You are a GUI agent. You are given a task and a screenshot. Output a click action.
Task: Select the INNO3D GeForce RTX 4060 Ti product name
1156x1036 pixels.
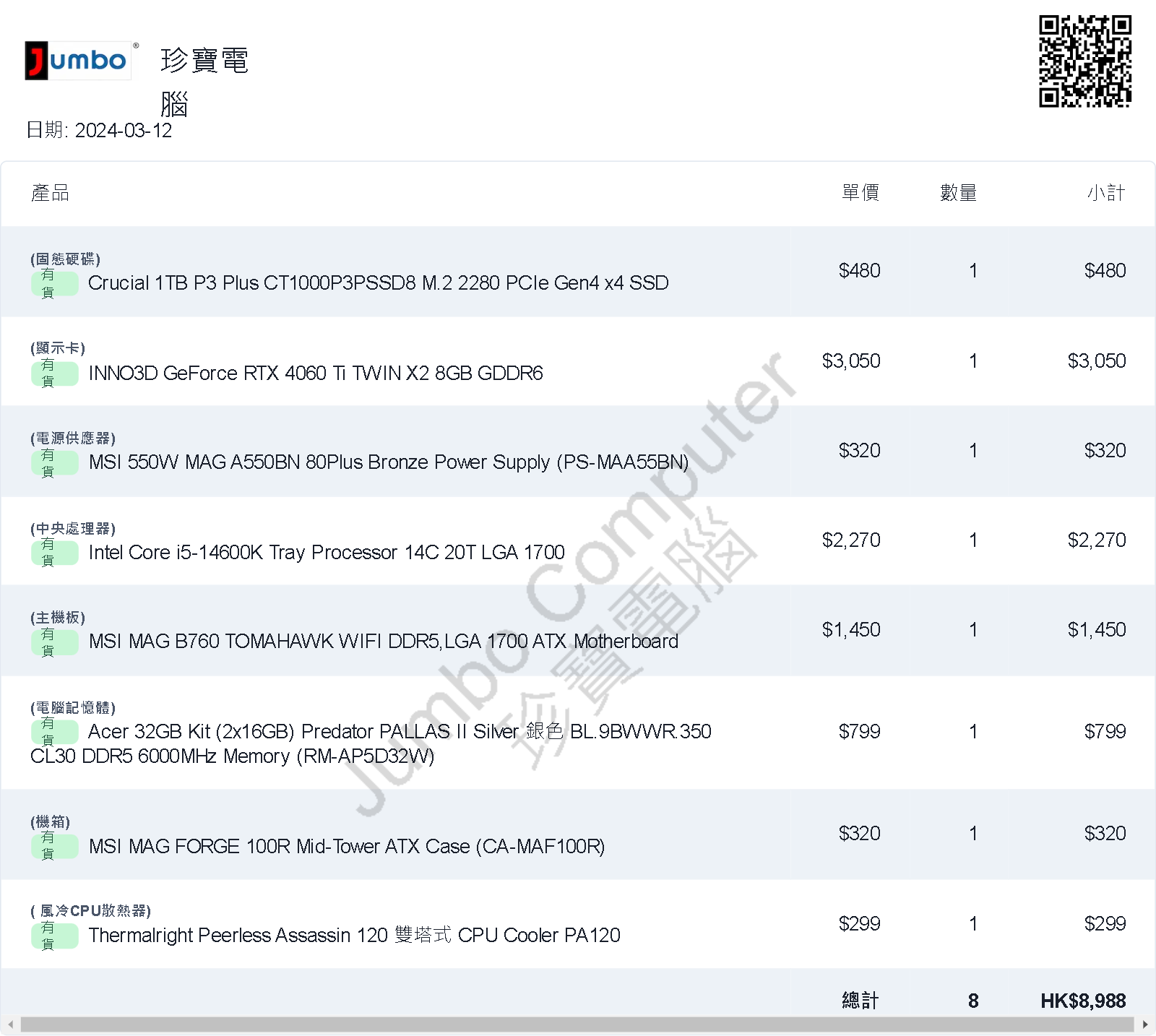tap(316, 374)
